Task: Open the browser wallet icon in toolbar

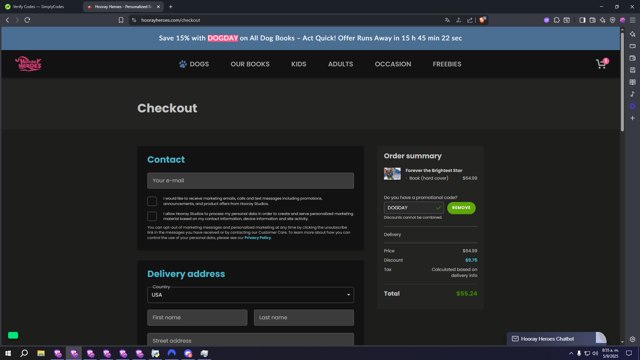Action: coord(592,20)
